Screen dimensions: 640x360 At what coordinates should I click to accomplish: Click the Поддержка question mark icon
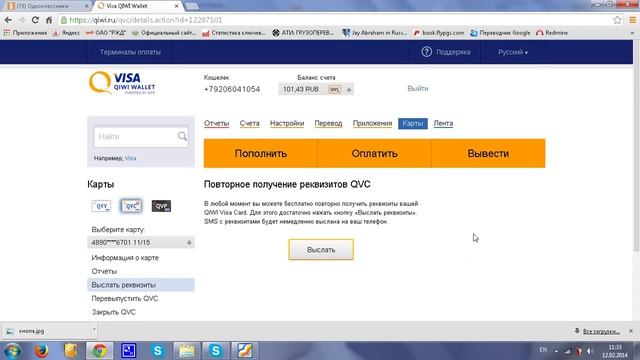pos(427,52)
